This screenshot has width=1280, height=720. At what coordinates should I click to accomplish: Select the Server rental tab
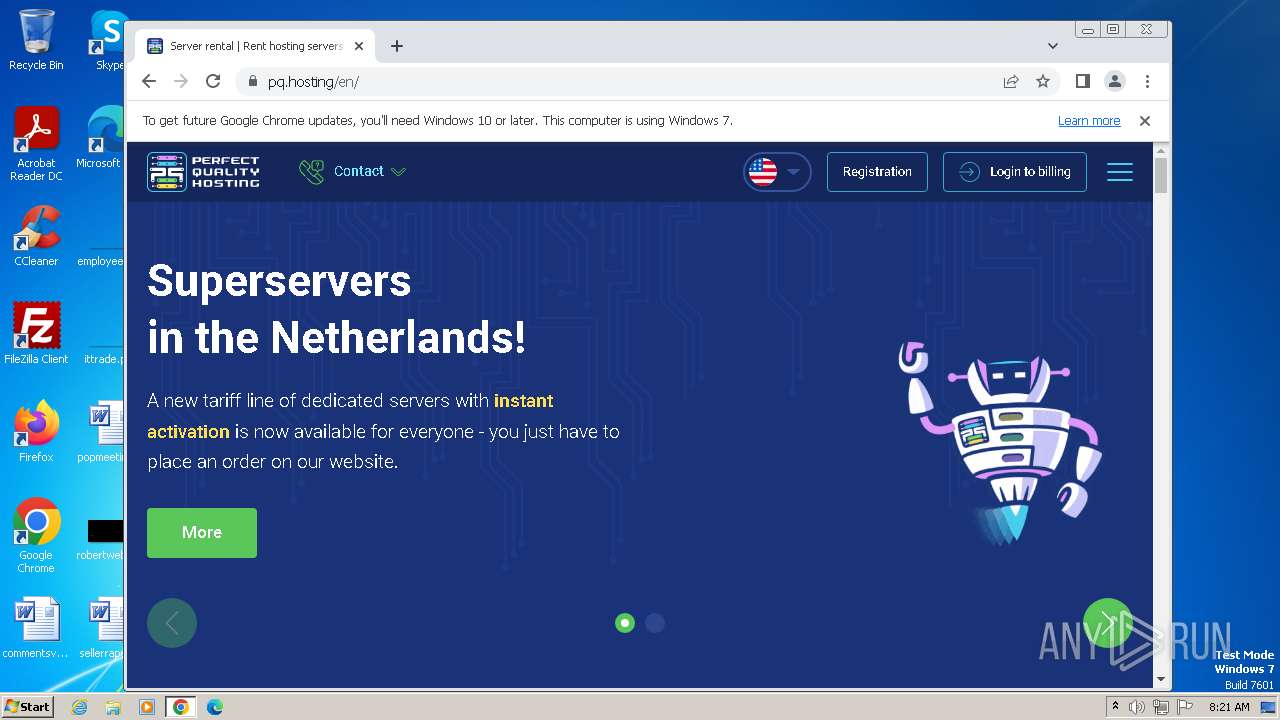pyautogui.click(x=256, y=46)
